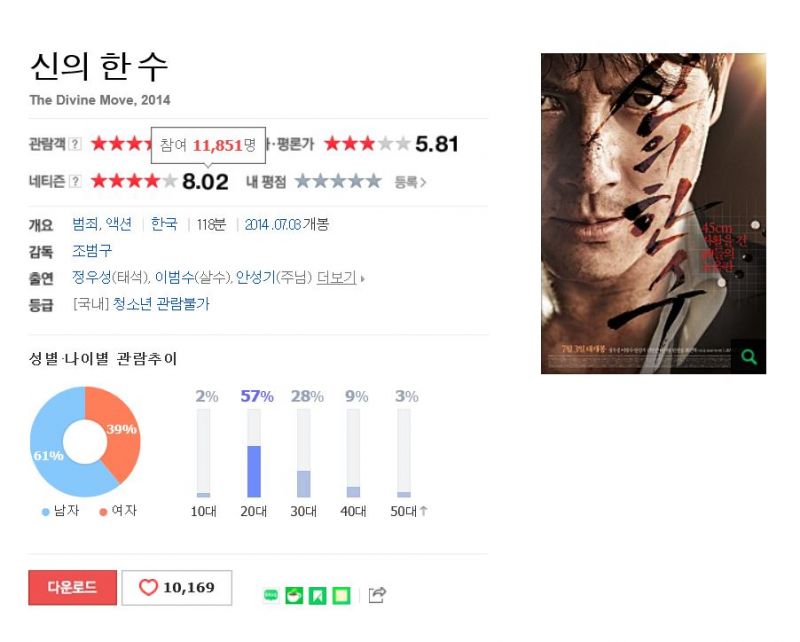This screenshot has height=642, width=800.
Task: Expand cast list with 더보기
Action: (x=336, y=278)
